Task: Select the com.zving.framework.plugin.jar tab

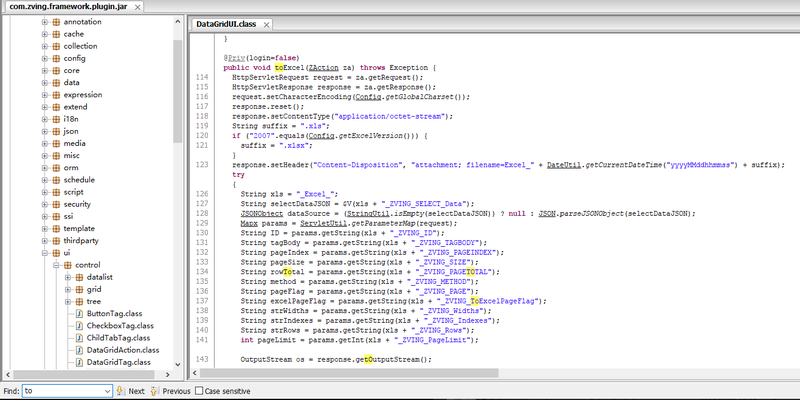Action: 66,7
